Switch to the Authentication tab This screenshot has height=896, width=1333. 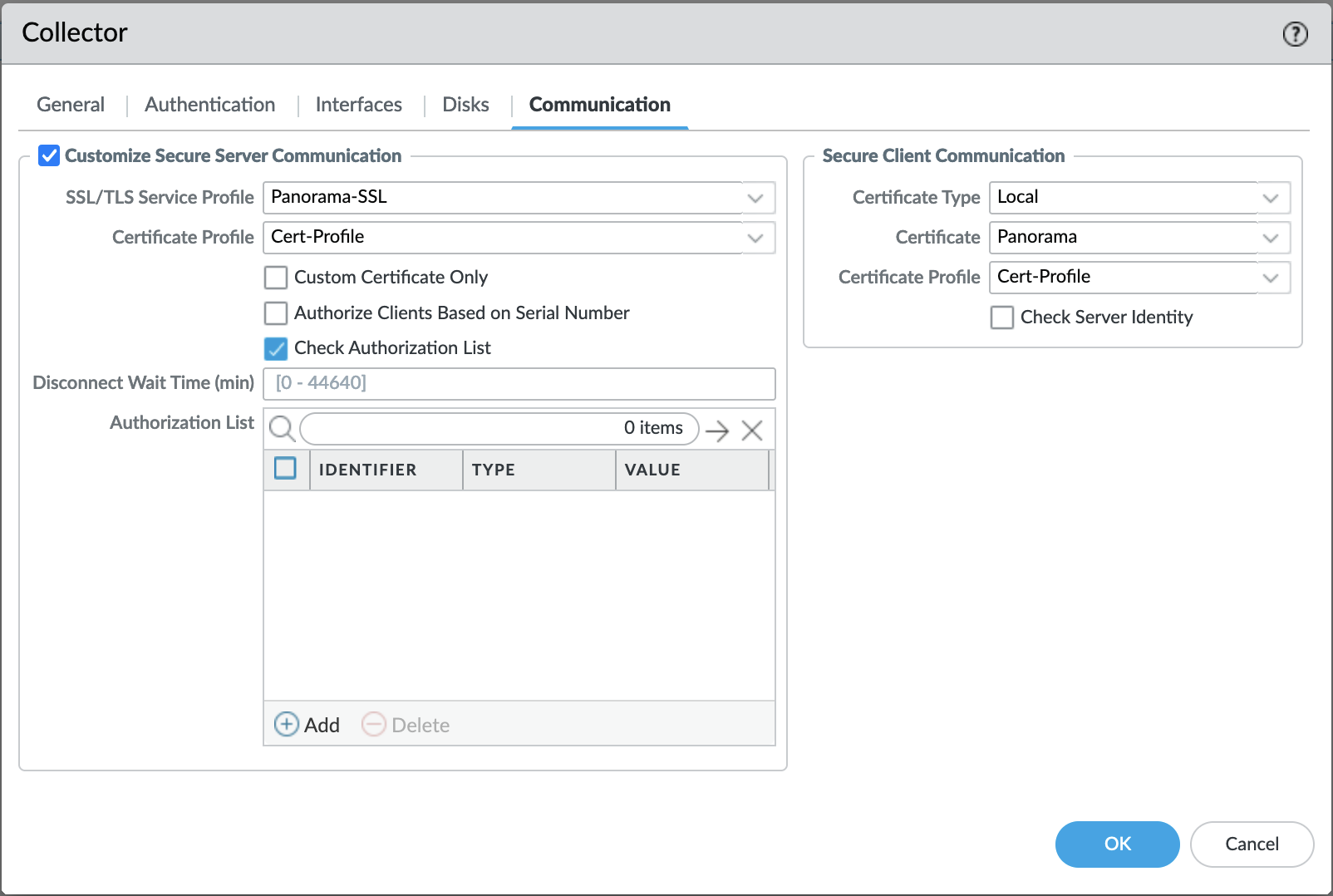point(209,105)
